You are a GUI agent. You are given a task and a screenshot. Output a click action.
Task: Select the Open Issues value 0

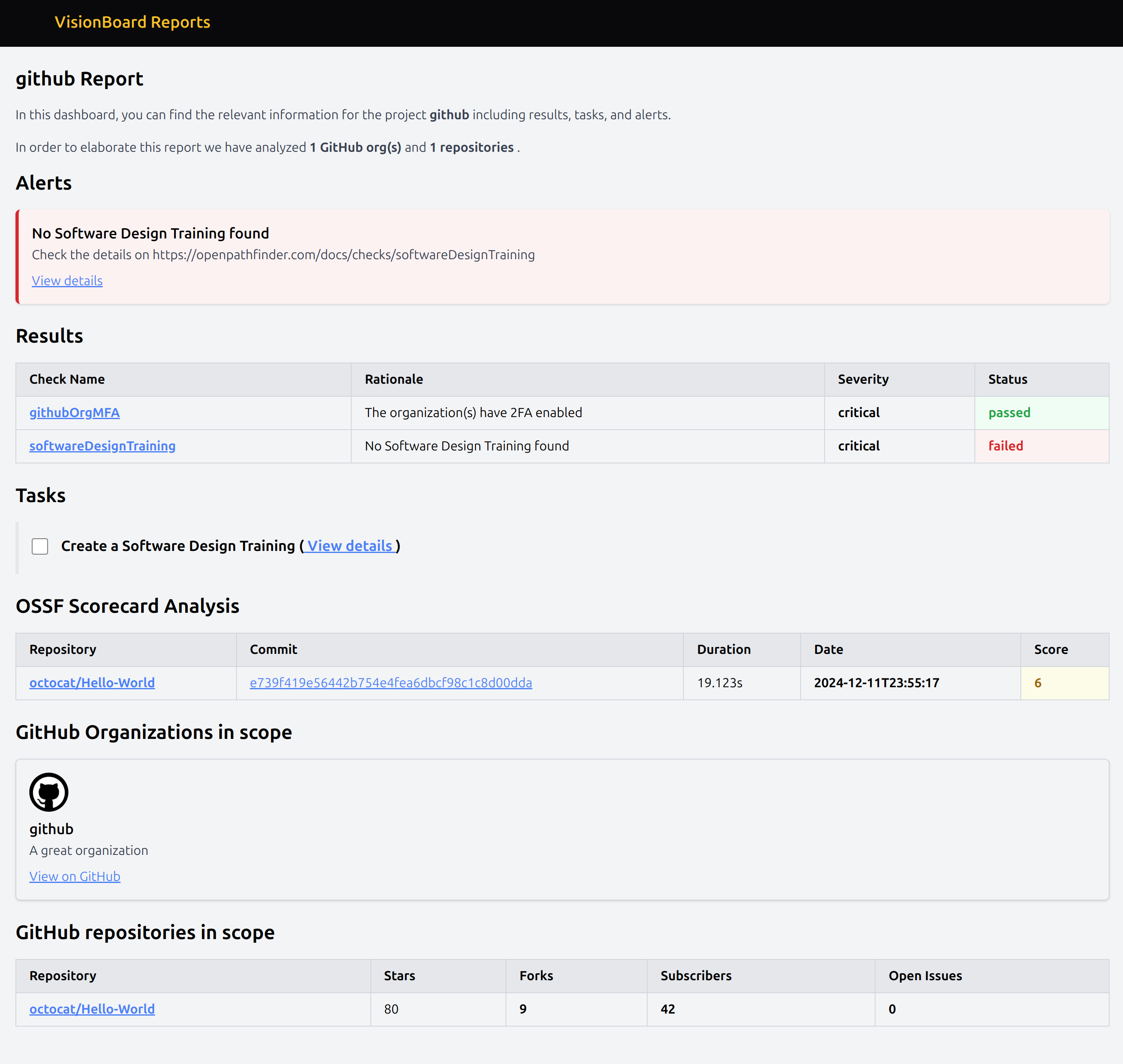(892, 1009)
